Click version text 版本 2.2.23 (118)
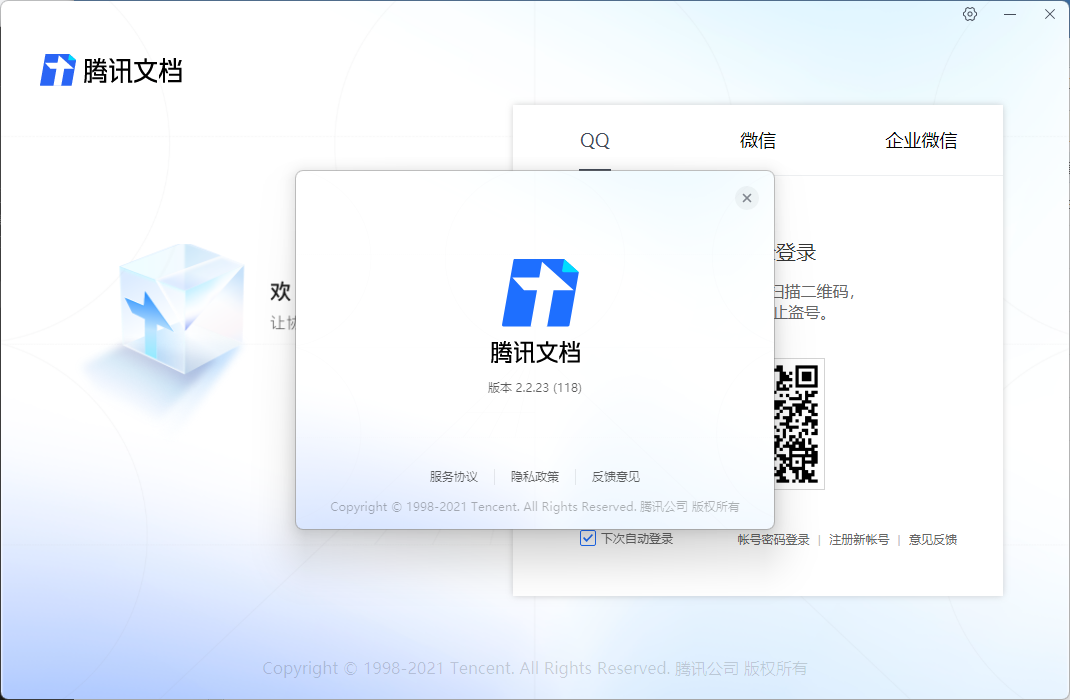The image size is (1070, 700). point(535,388)
